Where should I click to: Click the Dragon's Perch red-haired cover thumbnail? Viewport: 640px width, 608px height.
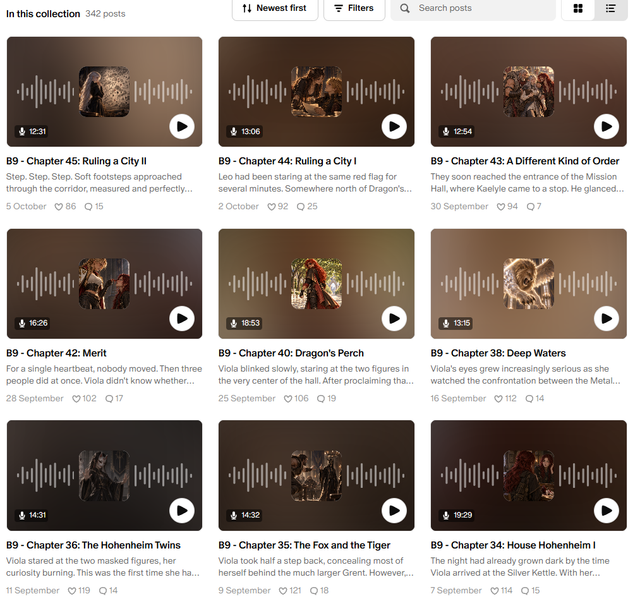click(316, 283)
